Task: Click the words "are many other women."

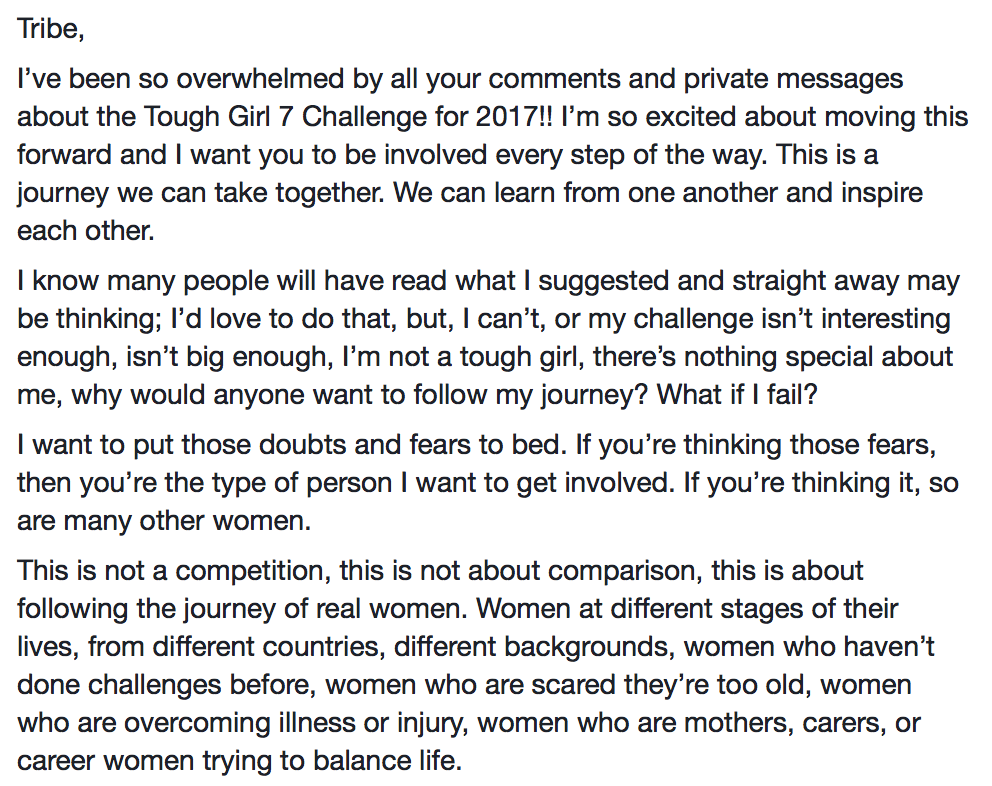Action: [x=164, y=521]
